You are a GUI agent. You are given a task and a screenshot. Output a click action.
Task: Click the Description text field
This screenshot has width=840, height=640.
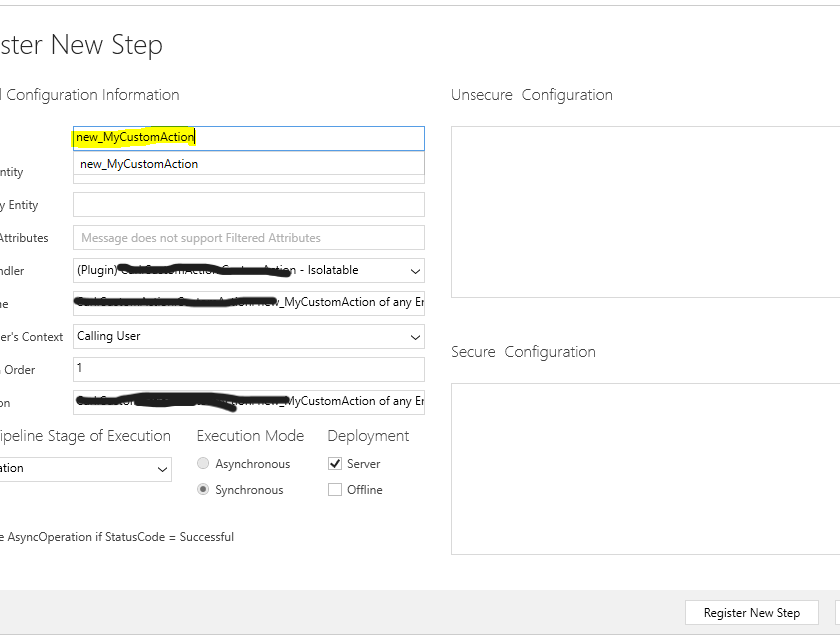pyautogui.click(x=248, y=402)
